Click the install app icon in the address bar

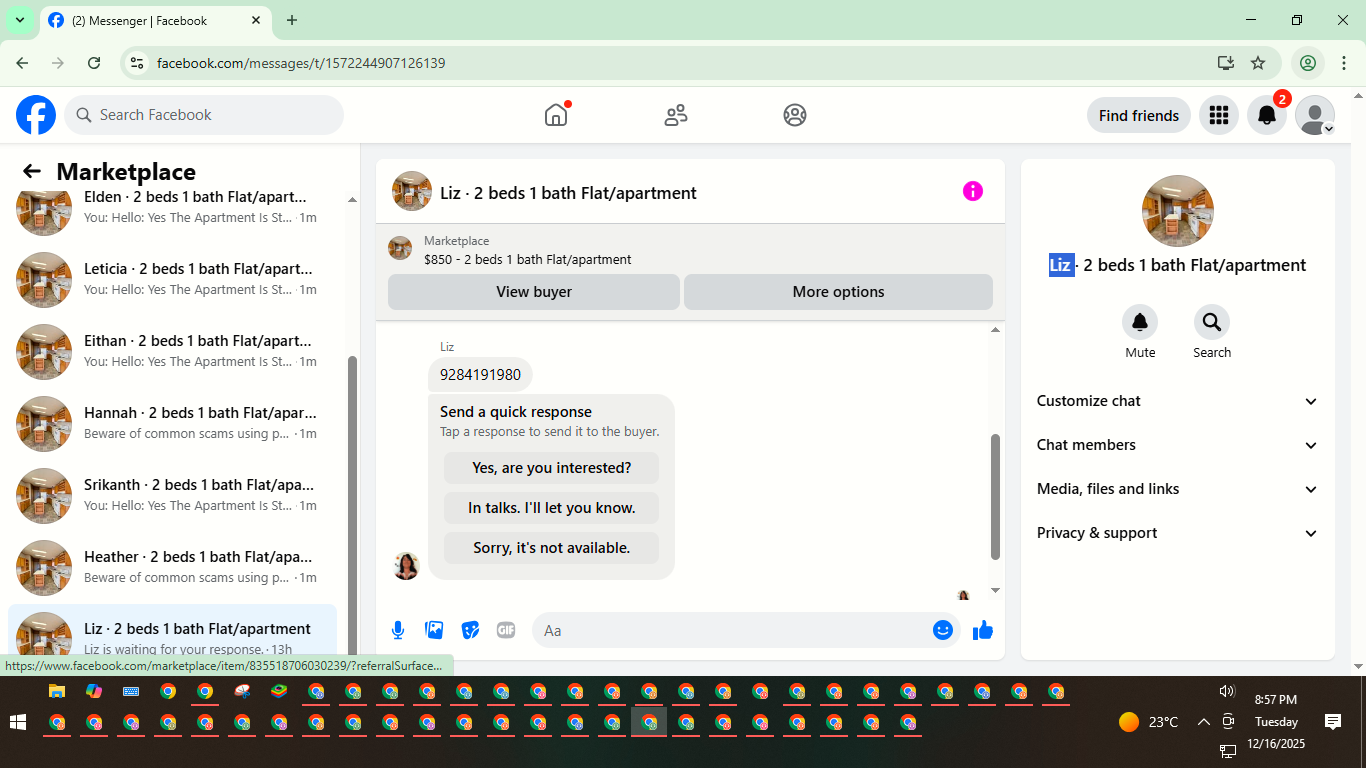pyautogui.click(x=1226, y=63)
